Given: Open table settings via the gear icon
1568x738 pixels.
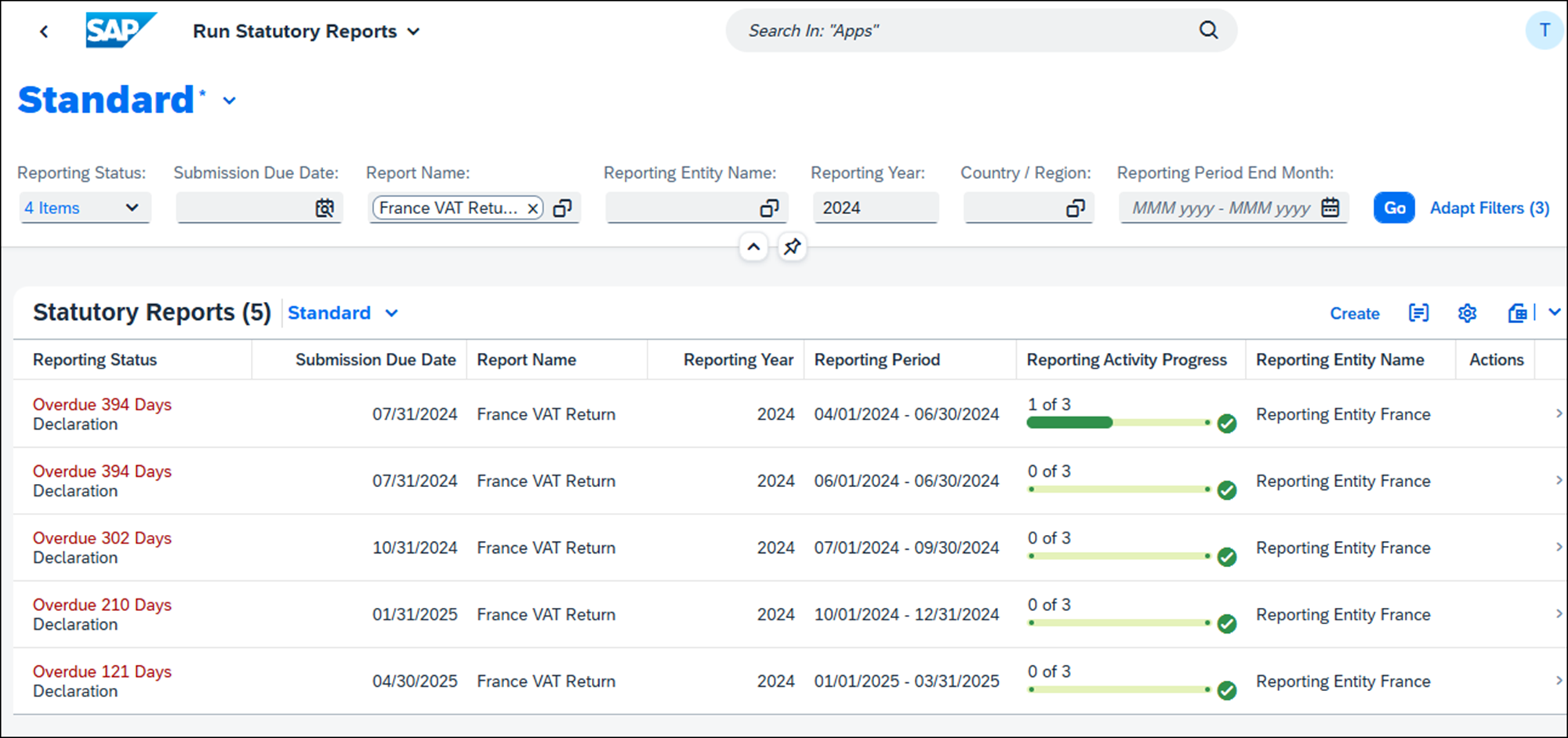Looking at the screenshot, I should coord(1467,313).
